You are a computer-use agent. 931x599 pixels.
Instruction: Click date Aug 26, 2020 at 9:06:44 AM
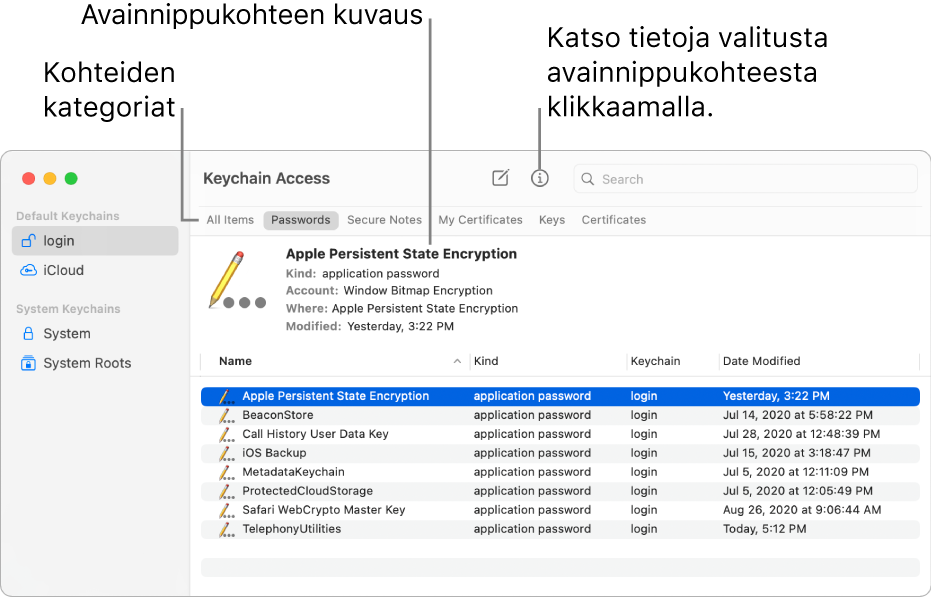click(x=802, y=510)
